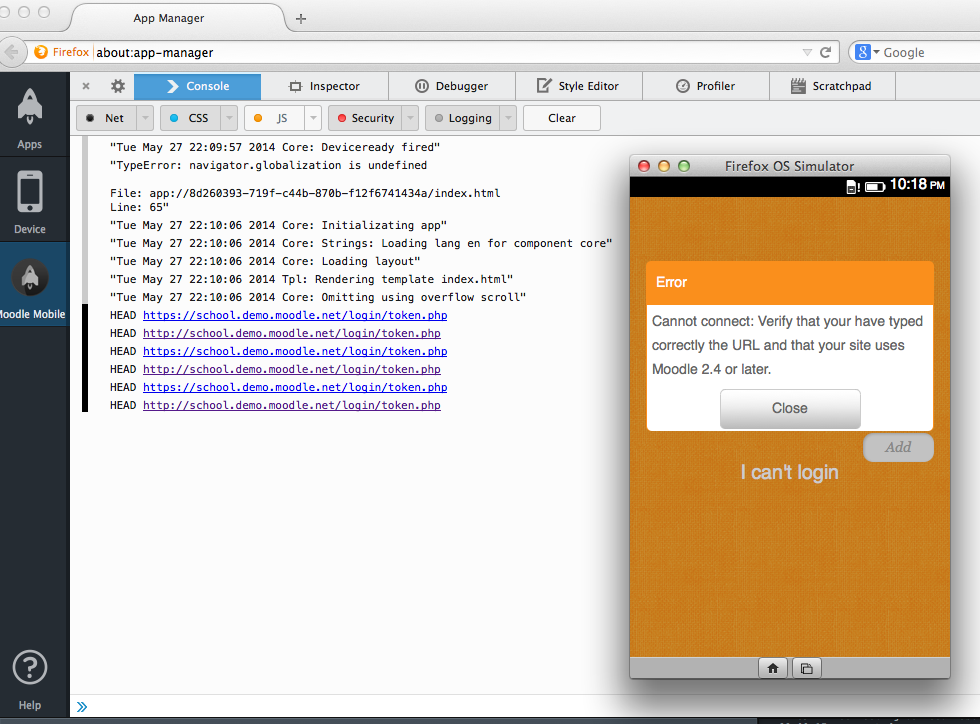Toggle the Net filter button
Viewport: 980px width, 724px height.
pyautogui.click(x=106, y=118)
